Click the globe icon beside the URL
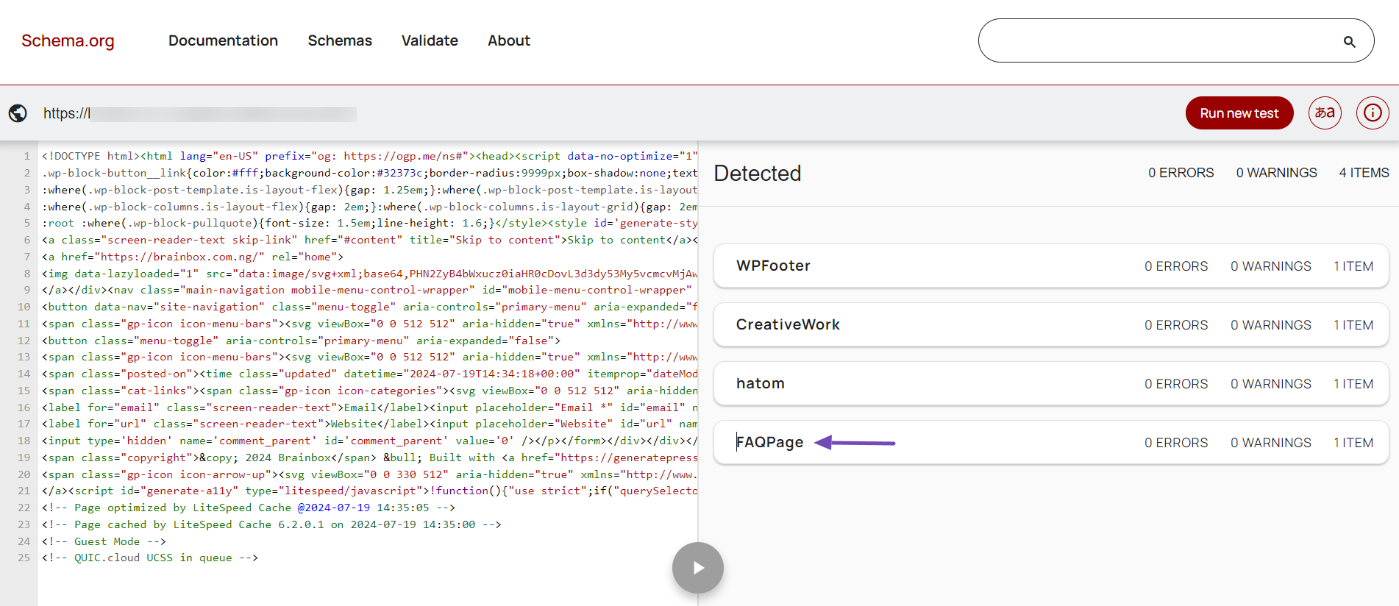This screenshot has width=1399, height=606. (18, 113)
